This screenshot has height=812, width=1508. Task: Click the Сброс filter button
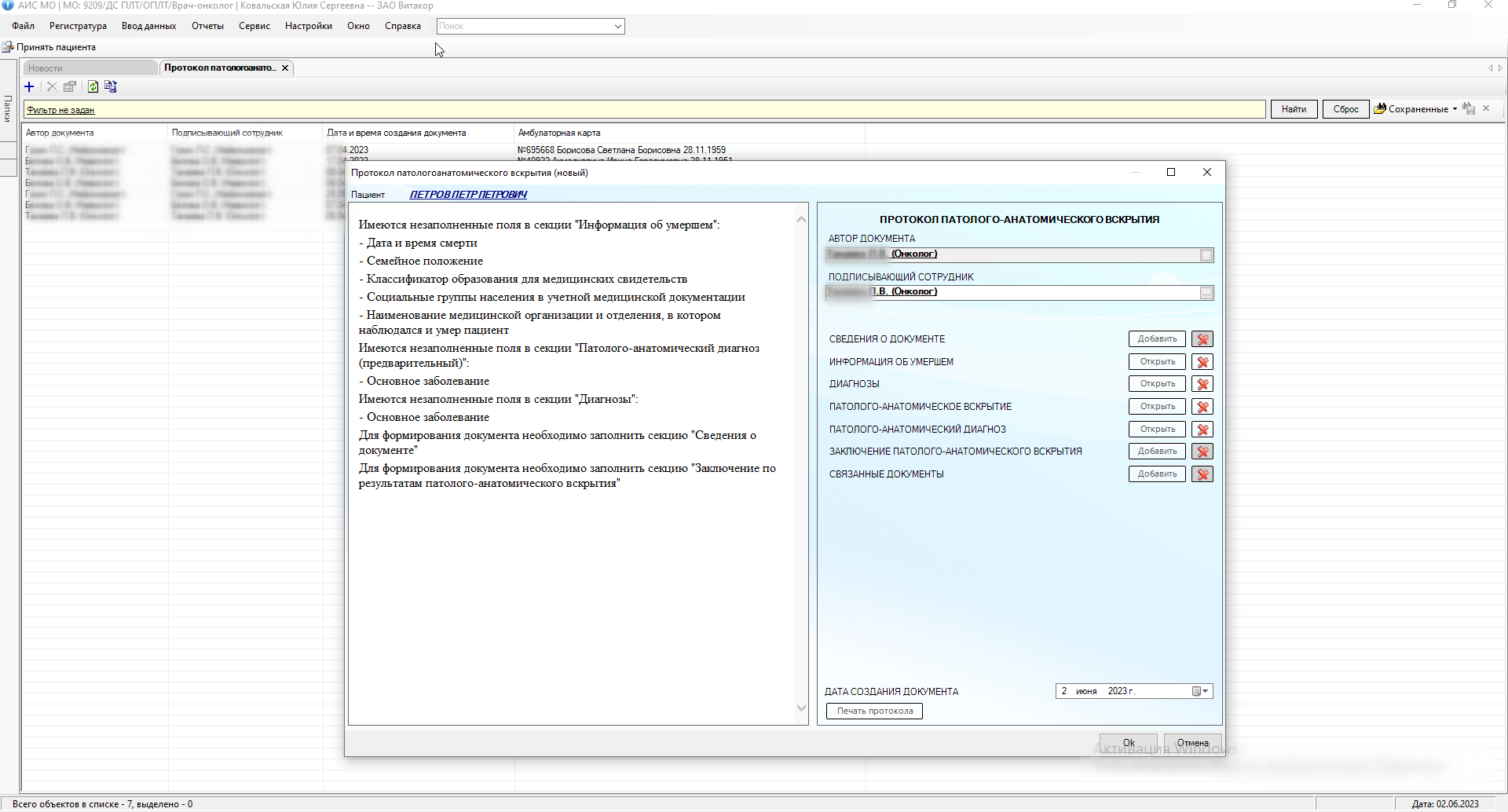[x=1345, y=109]
